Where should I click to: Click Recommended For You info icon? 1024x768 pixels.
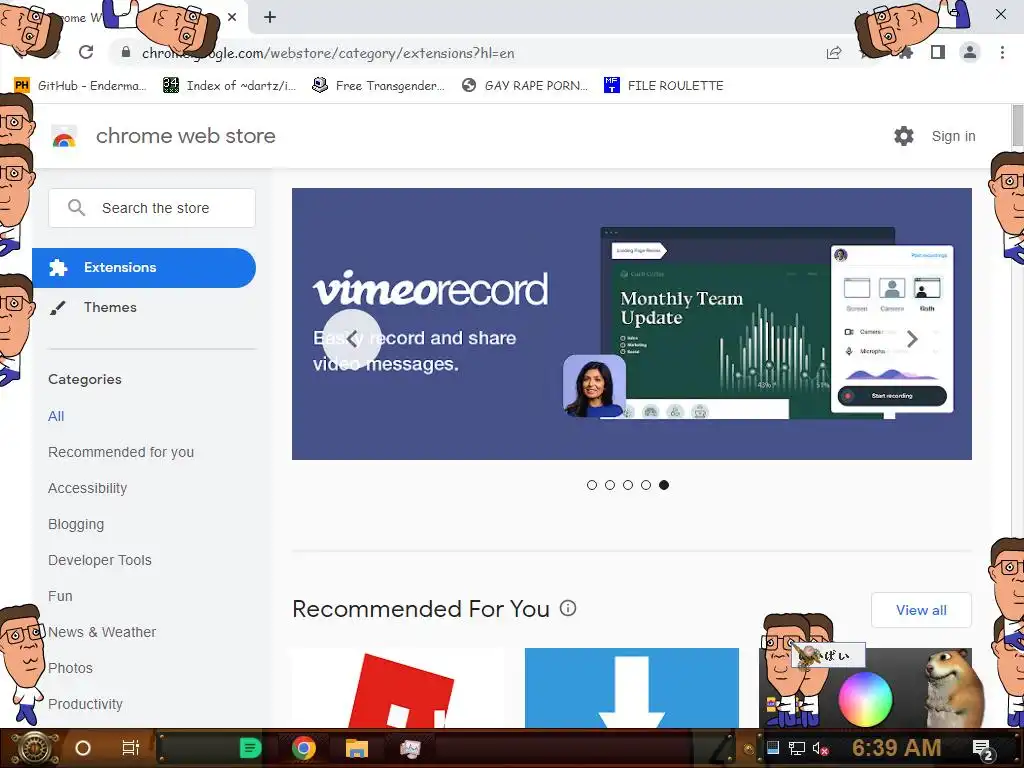tap(568, 608)
